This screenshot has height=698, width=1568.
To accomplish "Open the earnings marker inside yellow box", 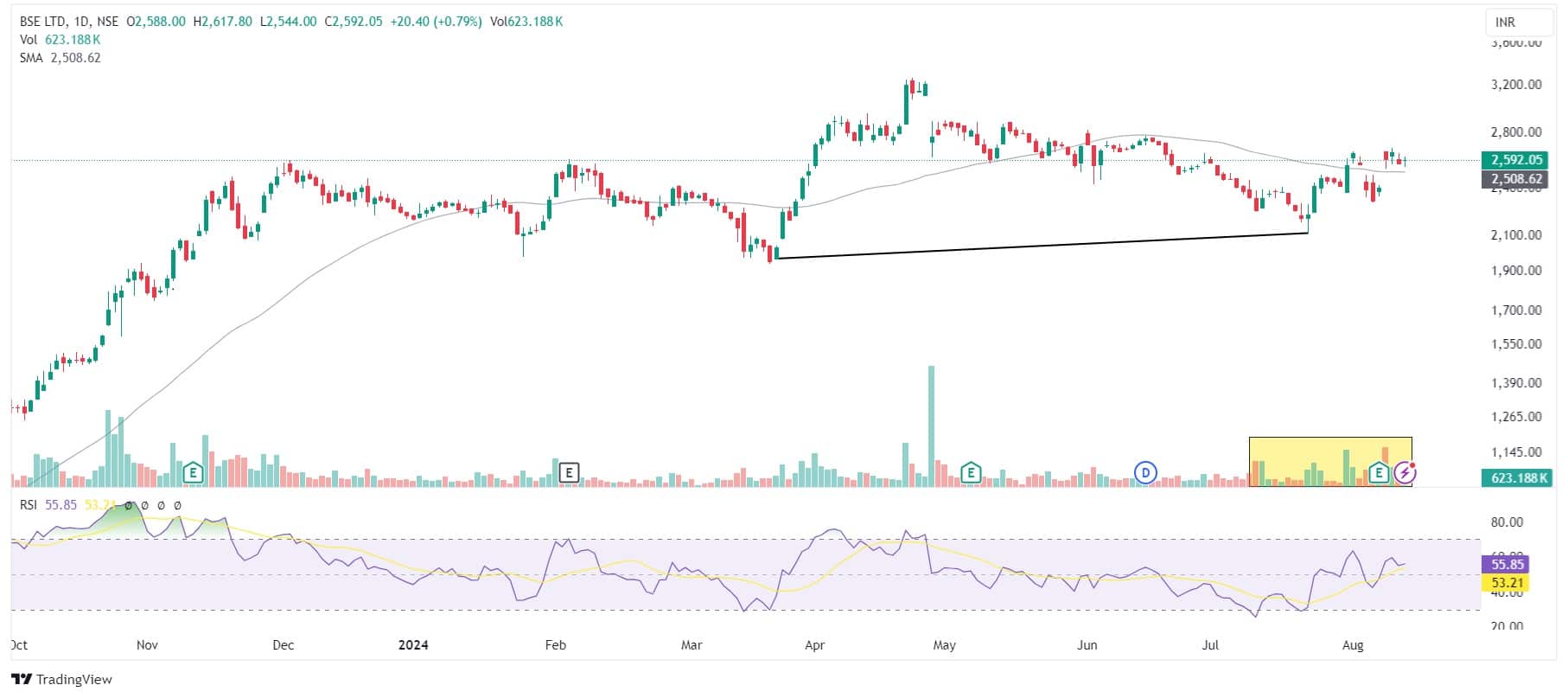I will pyautogui.click(x=1379, y=472).
